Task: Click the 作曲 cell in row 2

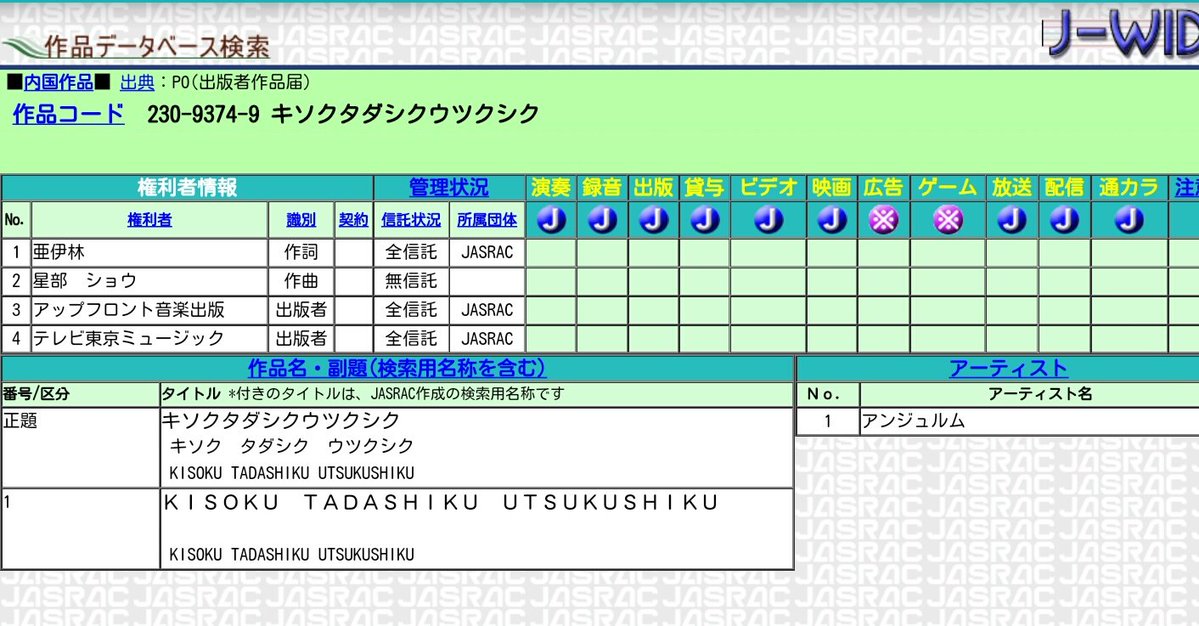Action: click(x=301, y=281)
